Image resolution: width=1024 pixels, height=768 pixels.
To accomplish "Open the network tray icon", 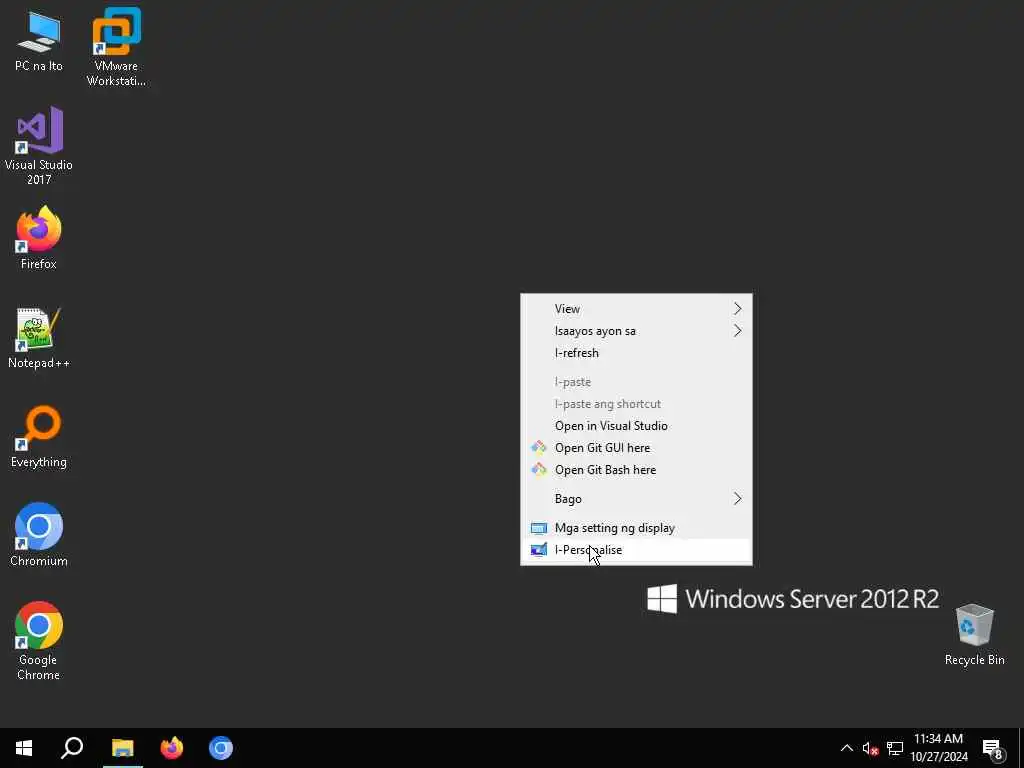I will click(x=895, y=748).
